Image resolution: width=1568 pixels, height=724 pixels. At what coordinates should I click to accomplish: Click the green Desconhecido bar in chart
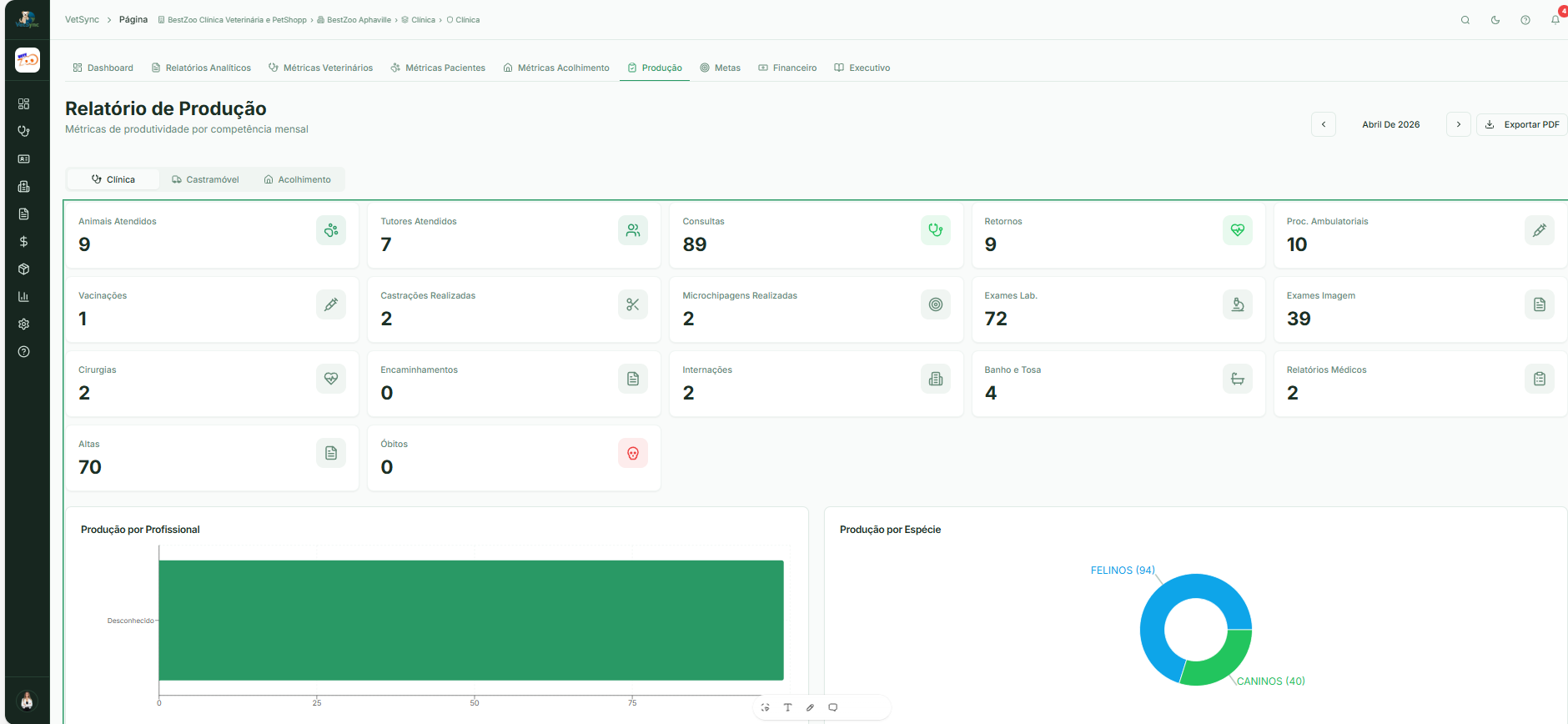(471, 620)
